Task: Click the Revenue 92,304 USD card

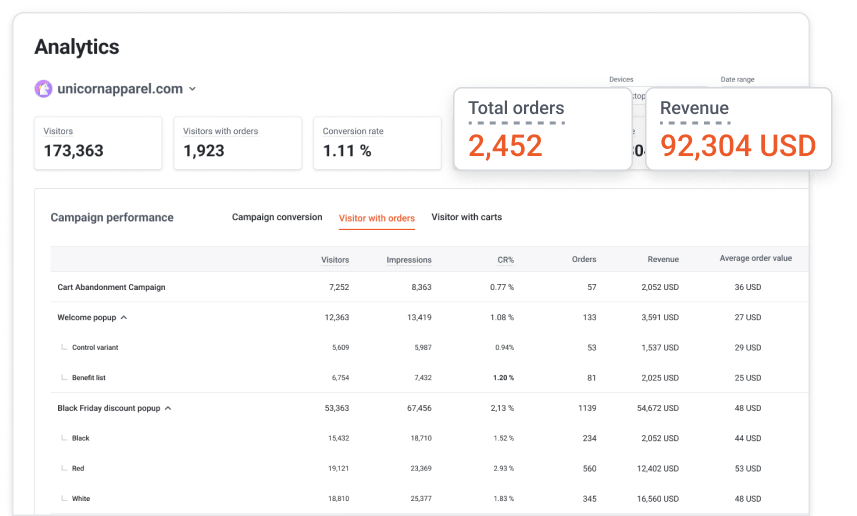Action: [x=738, y=129]
